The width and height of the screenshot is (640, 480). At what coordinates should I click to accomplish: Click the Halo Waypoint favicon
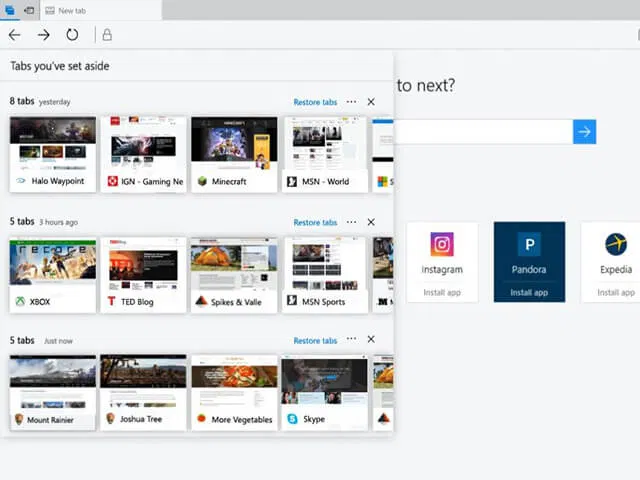[21, 181]
